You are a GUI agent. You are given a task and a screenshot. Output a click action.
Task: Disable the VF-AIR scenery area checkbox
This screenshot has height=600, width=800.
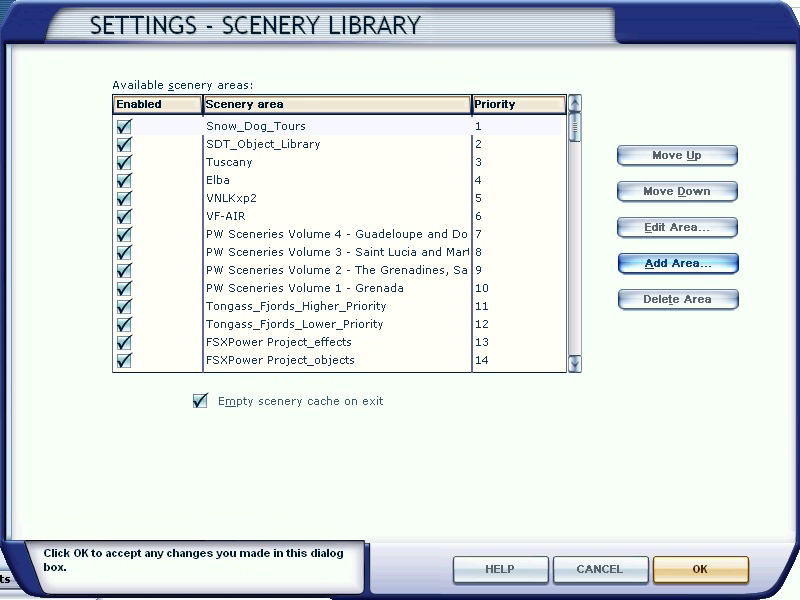click(x=125, y=217)
